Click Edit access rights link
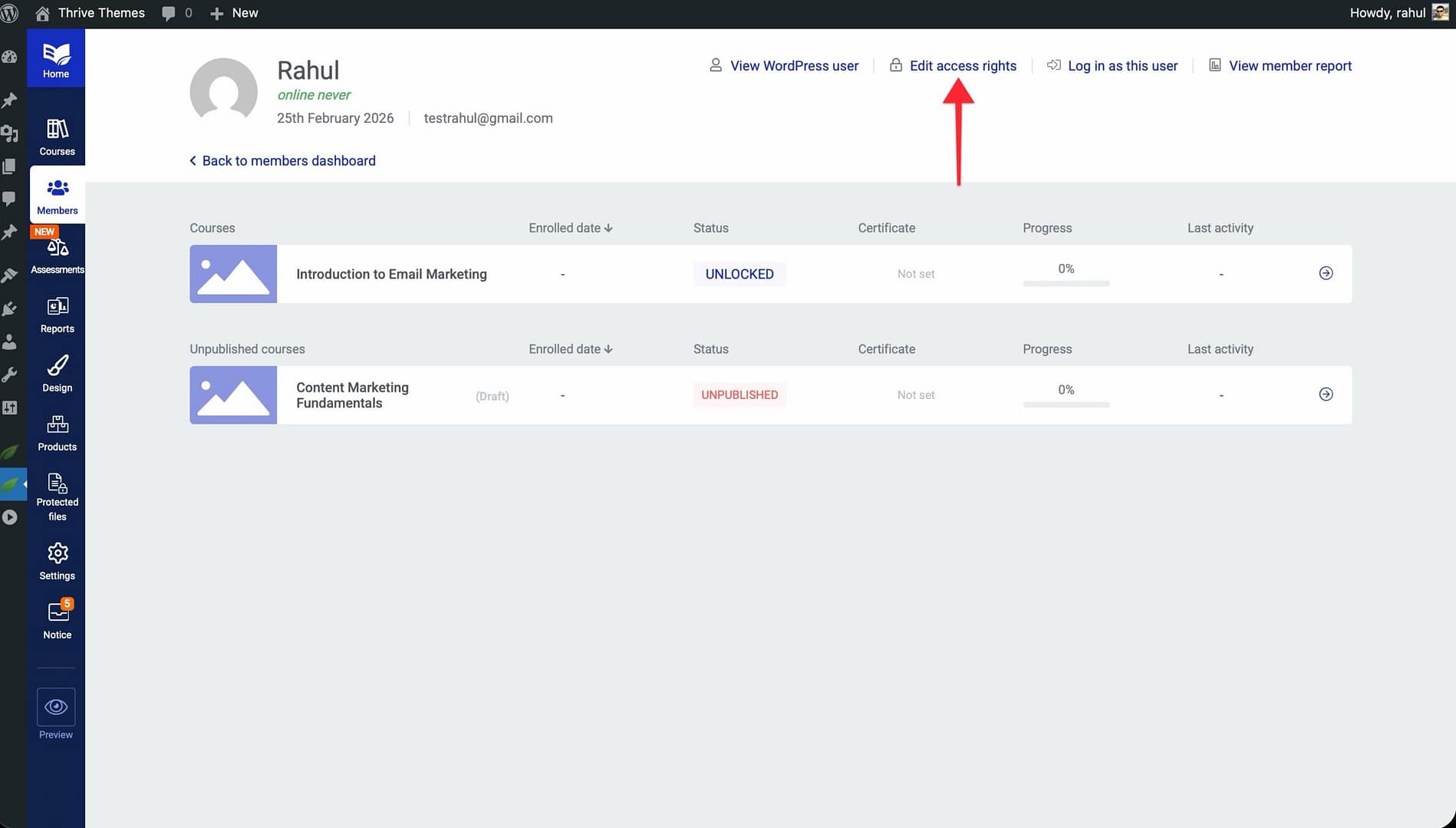The image size is (1456, 828). pyautogui.click(x=962, y=66)
